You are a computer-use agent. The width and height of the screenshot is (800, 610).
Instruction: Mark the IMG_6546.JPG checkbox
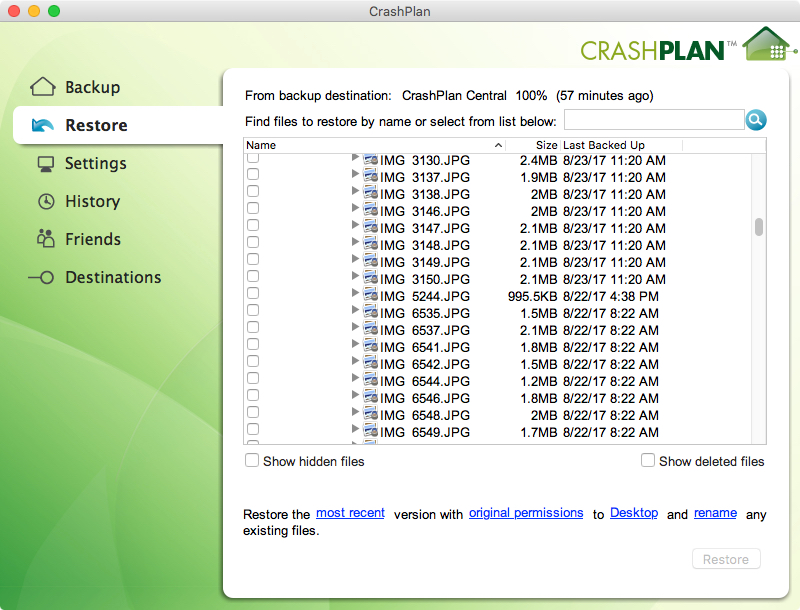[253, 395]
